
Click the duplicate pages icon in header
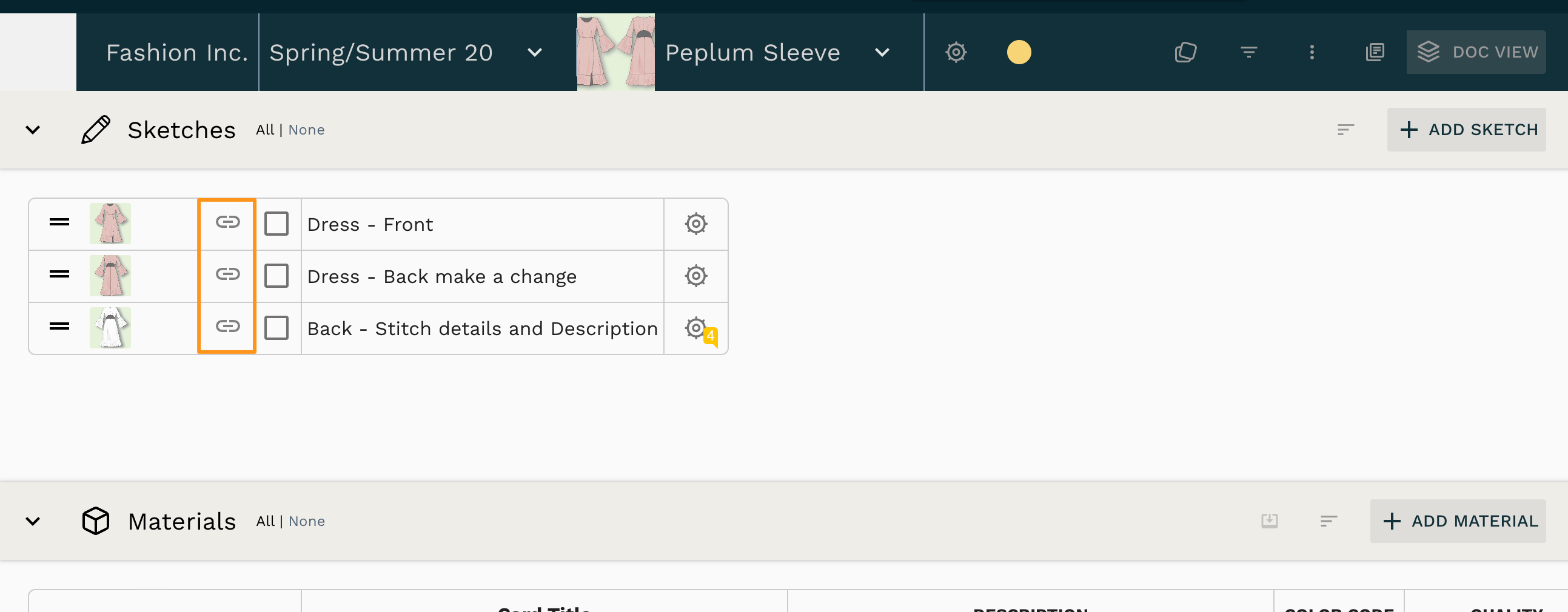[x=1185, y=52]
